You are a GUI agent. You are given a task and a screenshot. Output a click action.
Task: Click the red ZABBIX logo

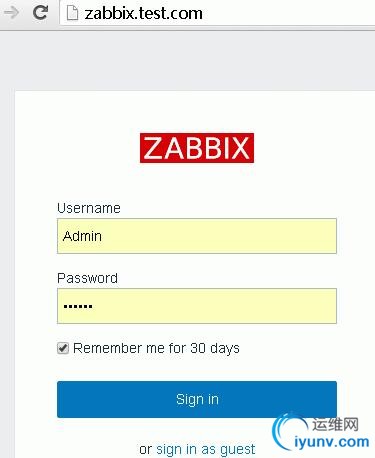(x=197, y=148)
